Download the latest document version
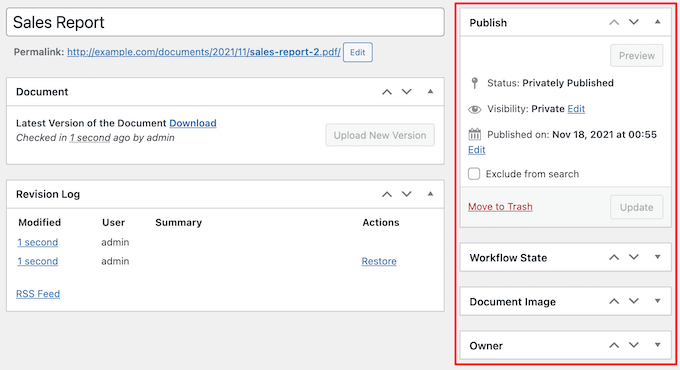 [x=193, y=123]
